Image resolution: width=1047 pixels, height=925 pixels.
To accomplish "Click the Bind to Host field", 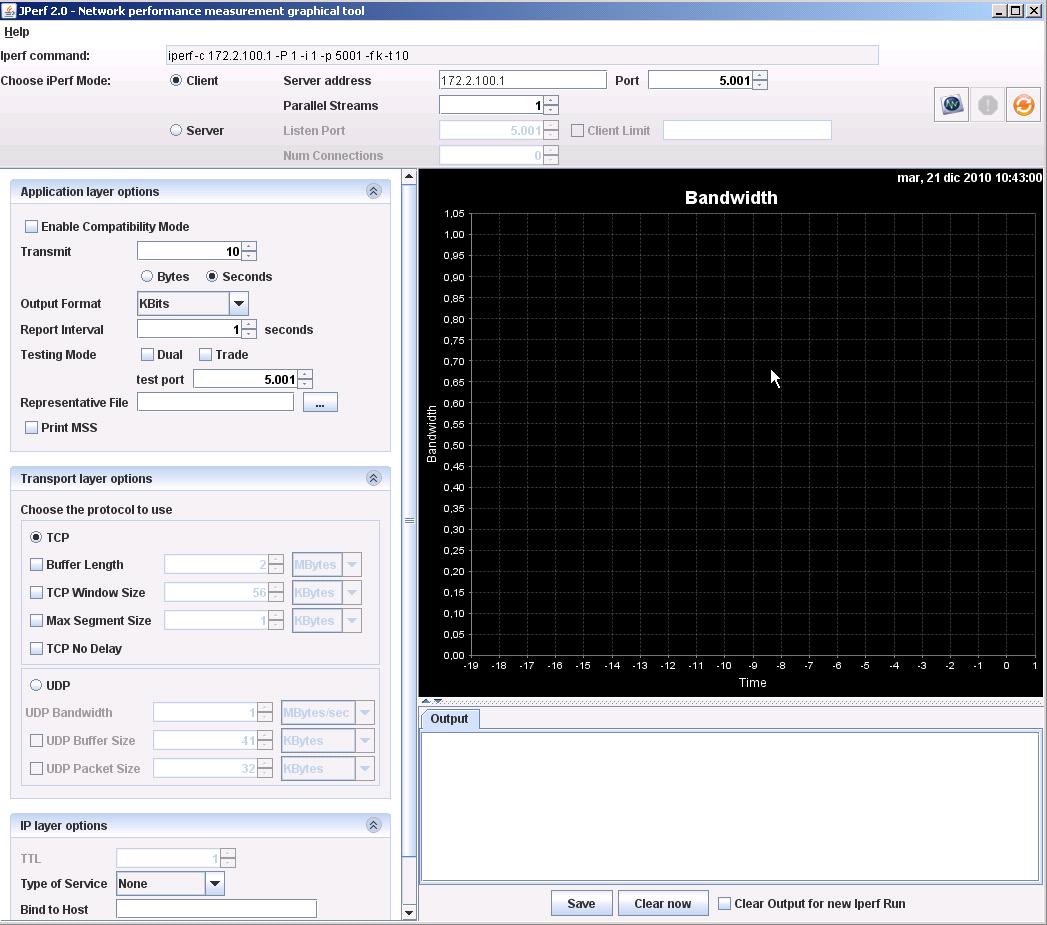I will (216, 909).
